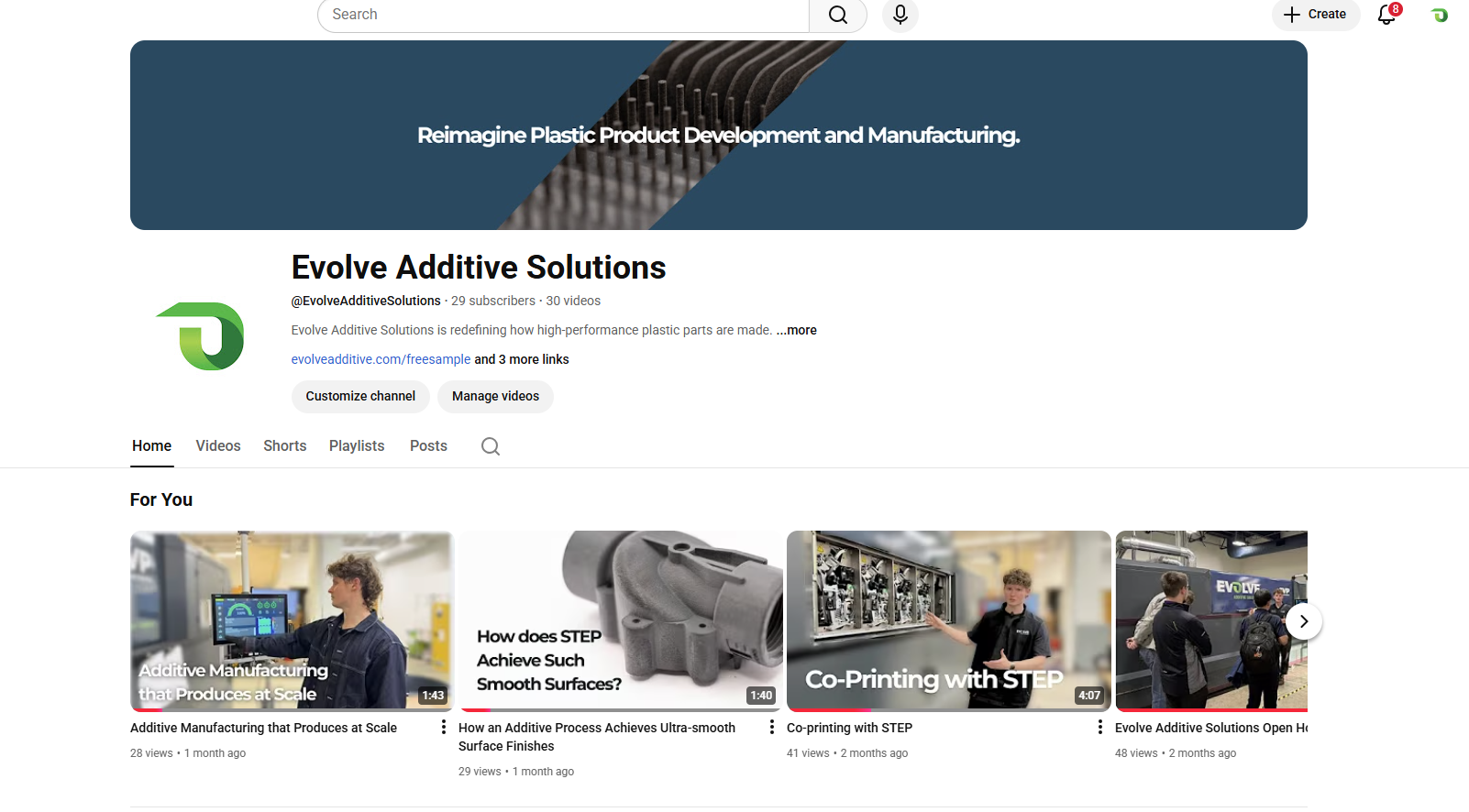The width and height of the screenshot is (1469, 812).
Task: Open the Playlists tab
Action: [x=357, y=446]
